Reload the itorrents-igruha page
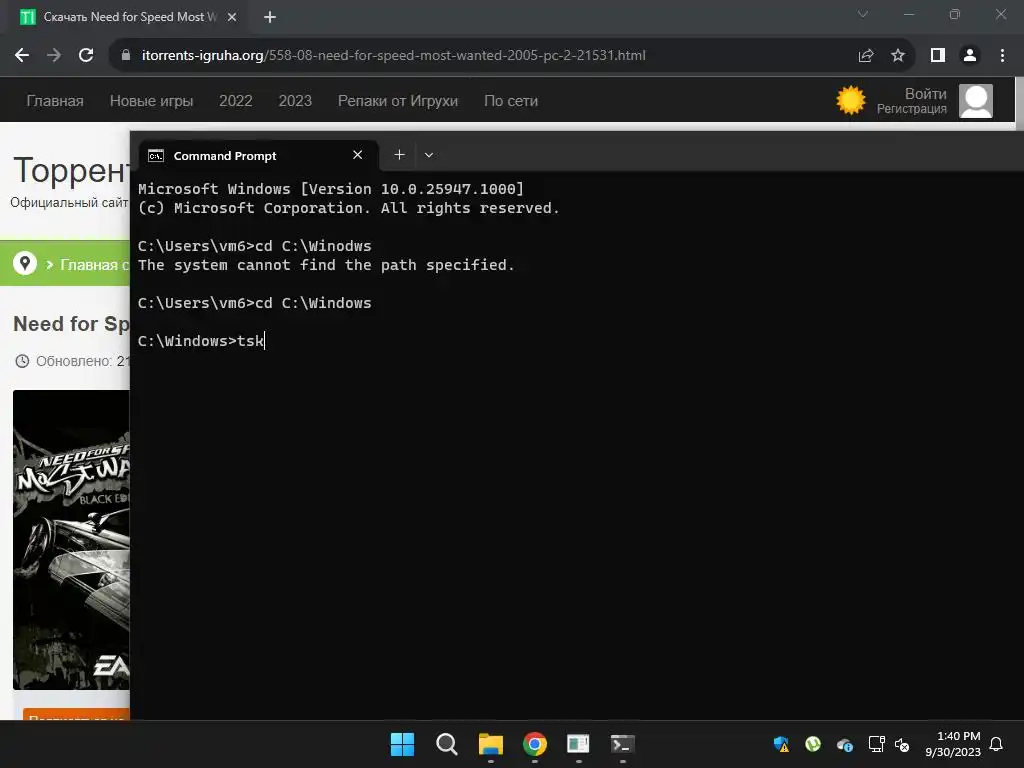1024x768 pixels. (x=86, y=56)
